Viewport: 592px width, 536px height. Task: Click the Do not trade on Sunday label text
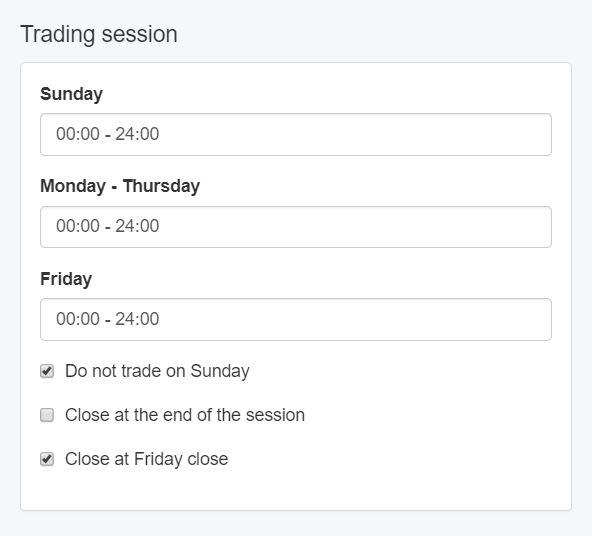click(x=157, y=371)
